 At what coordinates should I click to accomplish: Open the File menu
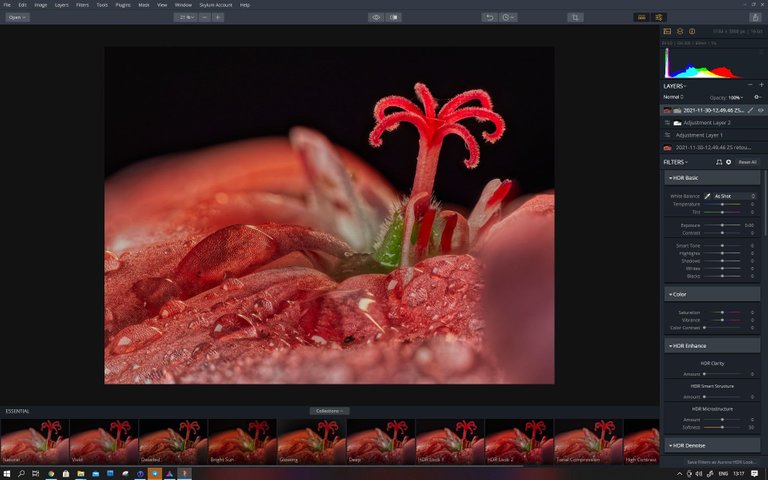(7, 5)
